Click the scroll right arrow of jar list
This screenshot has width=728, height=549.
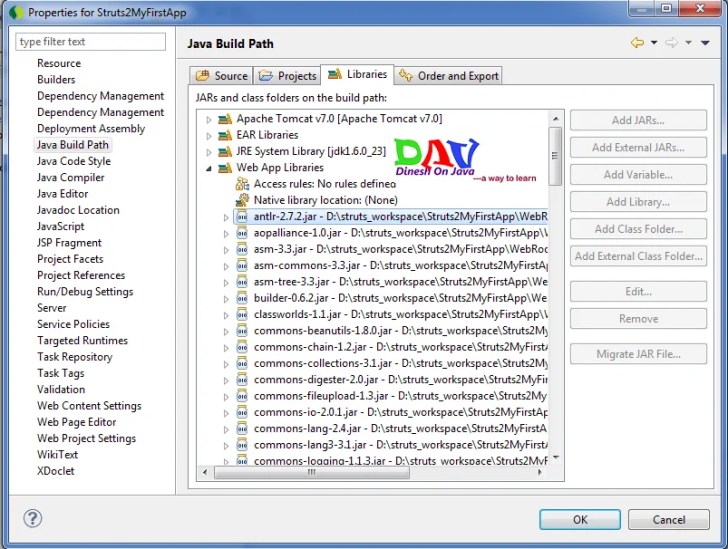tap(540, 472)
